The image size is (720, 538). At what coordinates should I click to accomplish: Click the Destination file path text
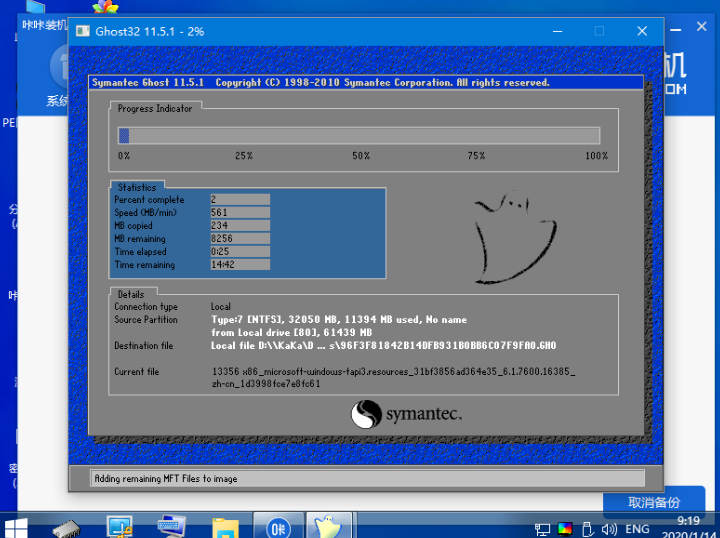383,345
